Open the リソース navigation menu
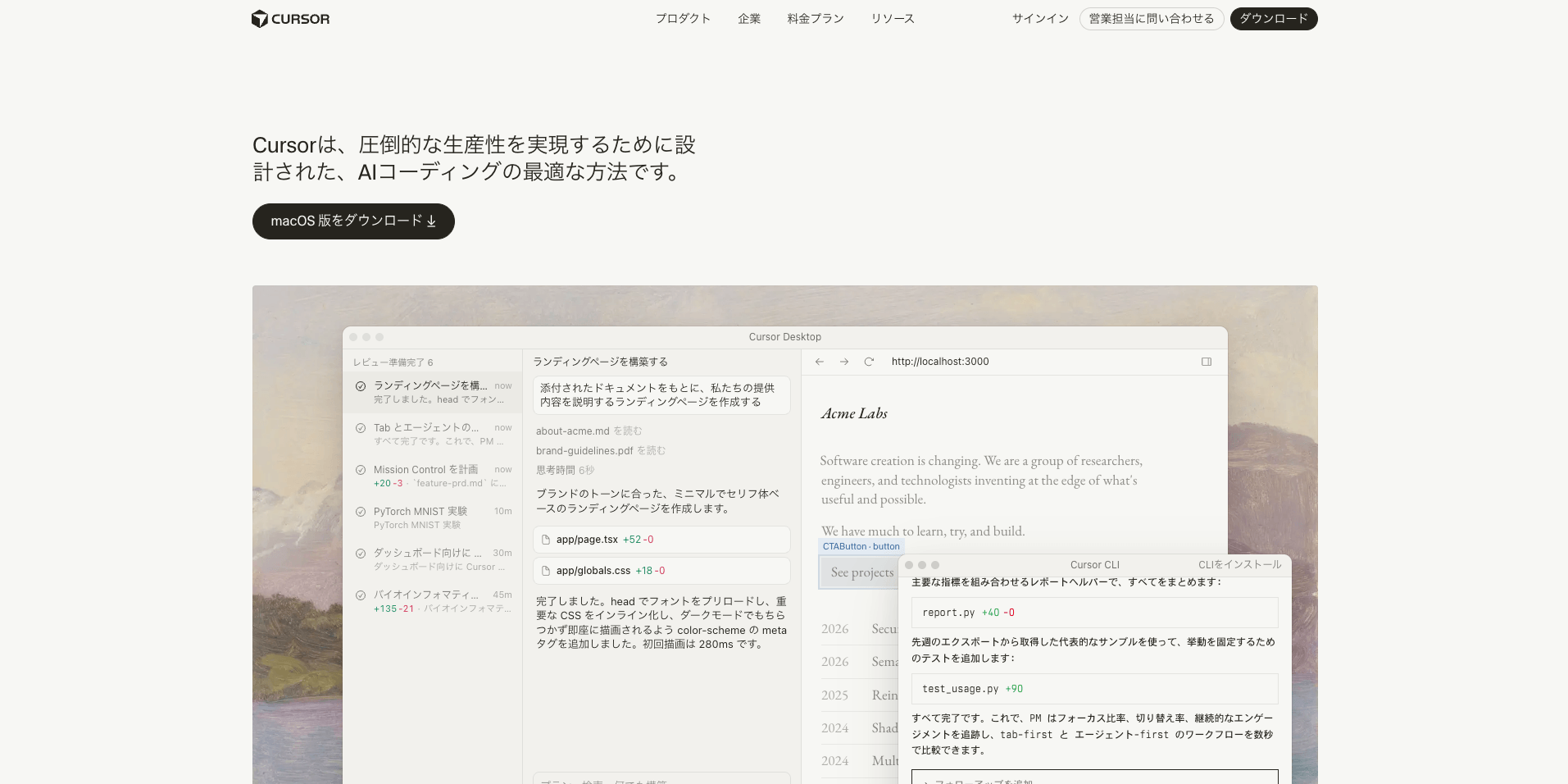 [893, 19]
